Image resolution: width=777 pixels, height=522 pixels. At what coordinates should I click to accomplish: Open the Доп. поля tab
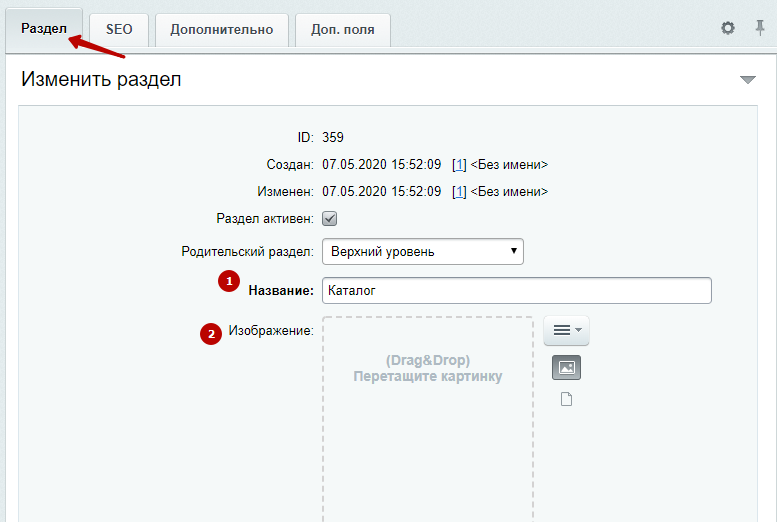tap(342, 29)
